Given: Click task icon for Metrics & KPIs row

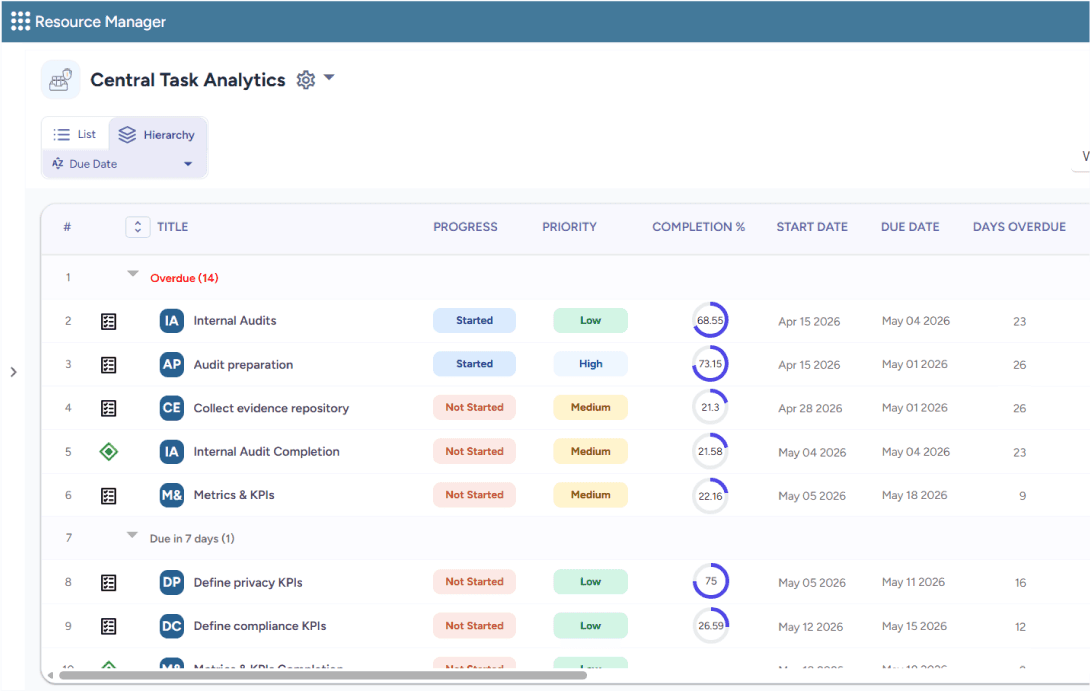Looking at the screenshot, I should point(108,496).
